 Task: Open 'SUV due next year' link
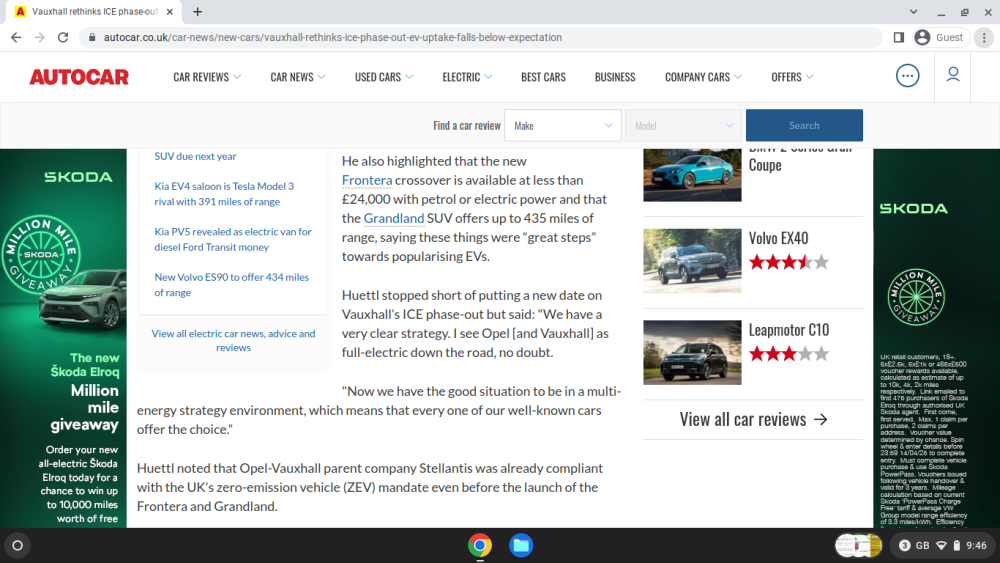tap(195, 156)
